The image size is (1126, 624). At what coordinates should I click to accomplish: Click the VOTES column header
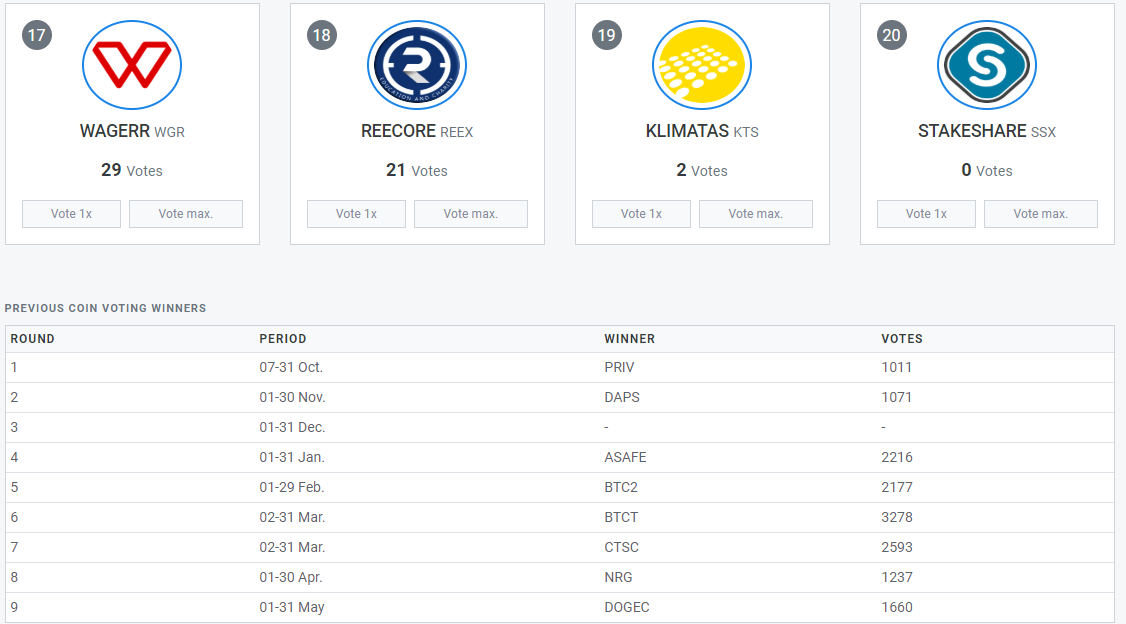coord(902,339)
